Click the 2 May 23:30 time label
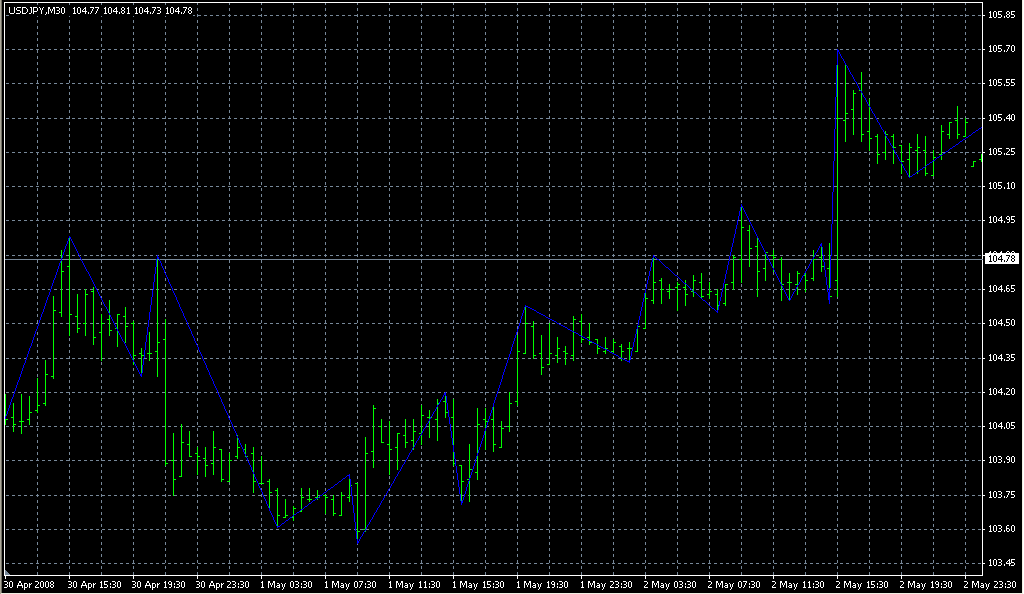The width and height of the screenshot is (1024, 594). click(990, 584)
